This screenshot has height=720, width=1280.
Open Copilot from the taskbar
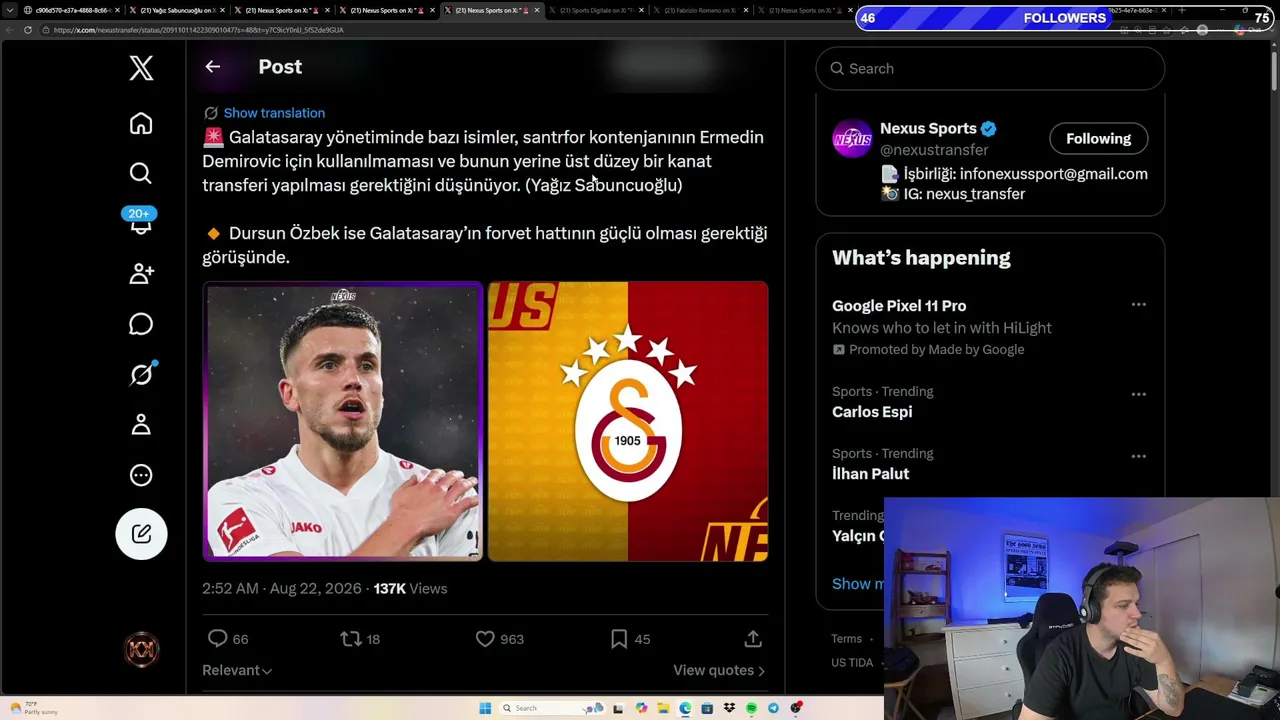pos(641,708)
